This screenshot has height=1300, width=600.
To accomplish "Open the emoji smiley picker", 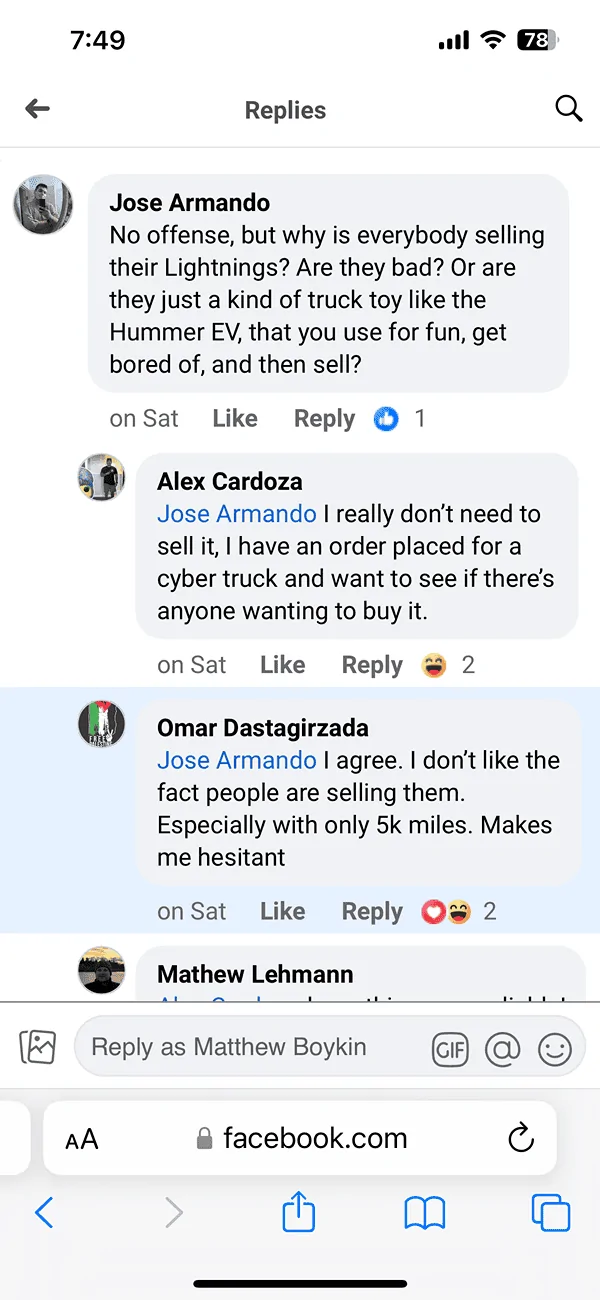I will [x=555, y=1048].
